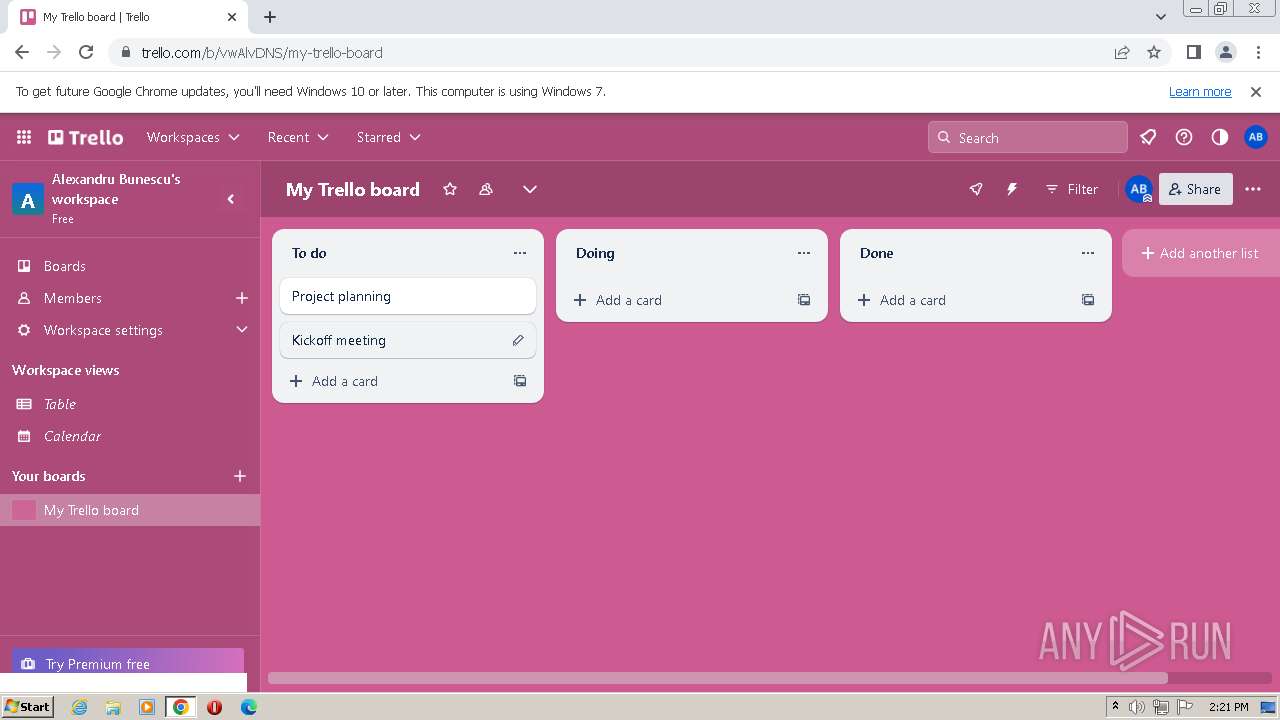This screenshot has height=720, width=1280.
Task: Click workspace A avatar tile
Action: click(27, 199)
